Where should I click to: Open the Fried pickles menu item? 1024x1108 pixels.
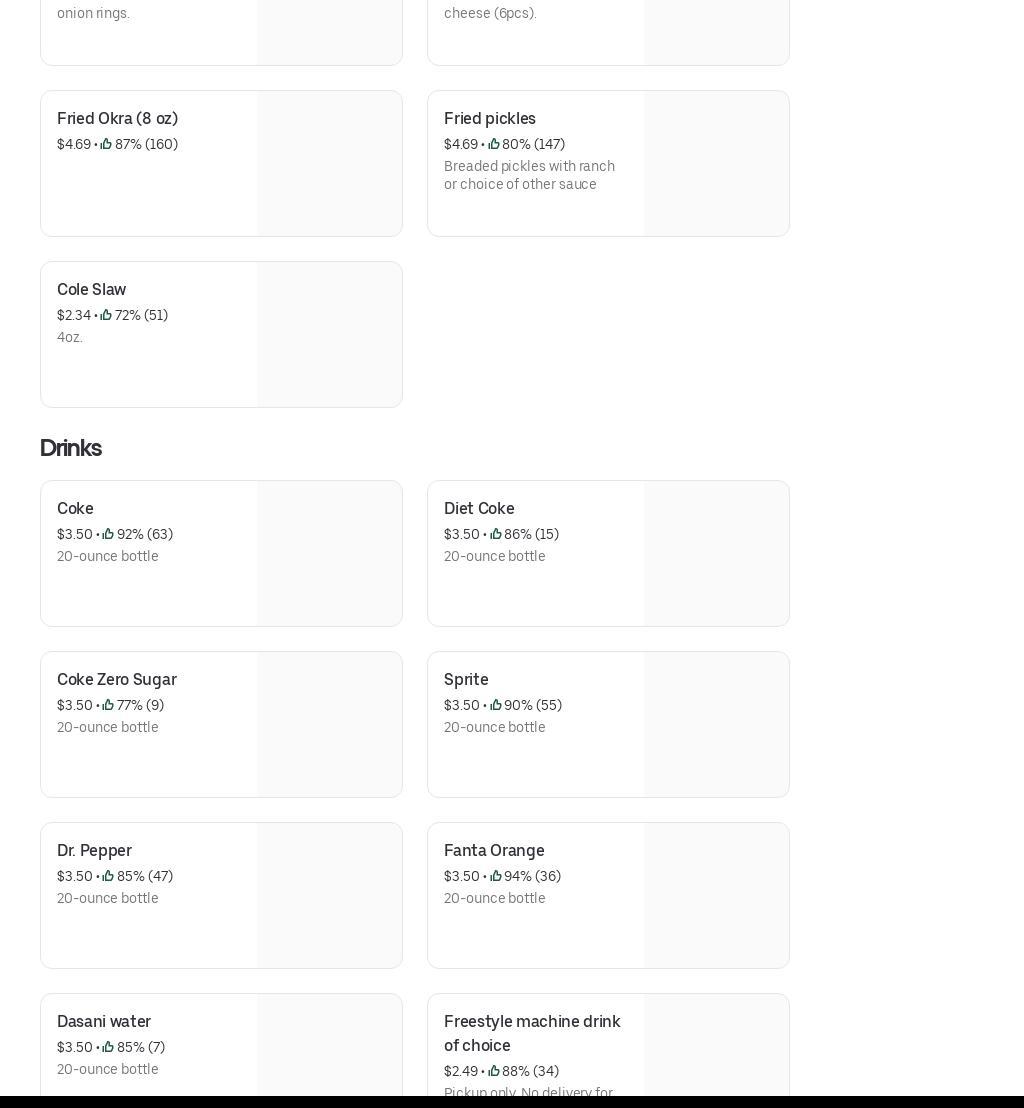(x=490, y=118)
